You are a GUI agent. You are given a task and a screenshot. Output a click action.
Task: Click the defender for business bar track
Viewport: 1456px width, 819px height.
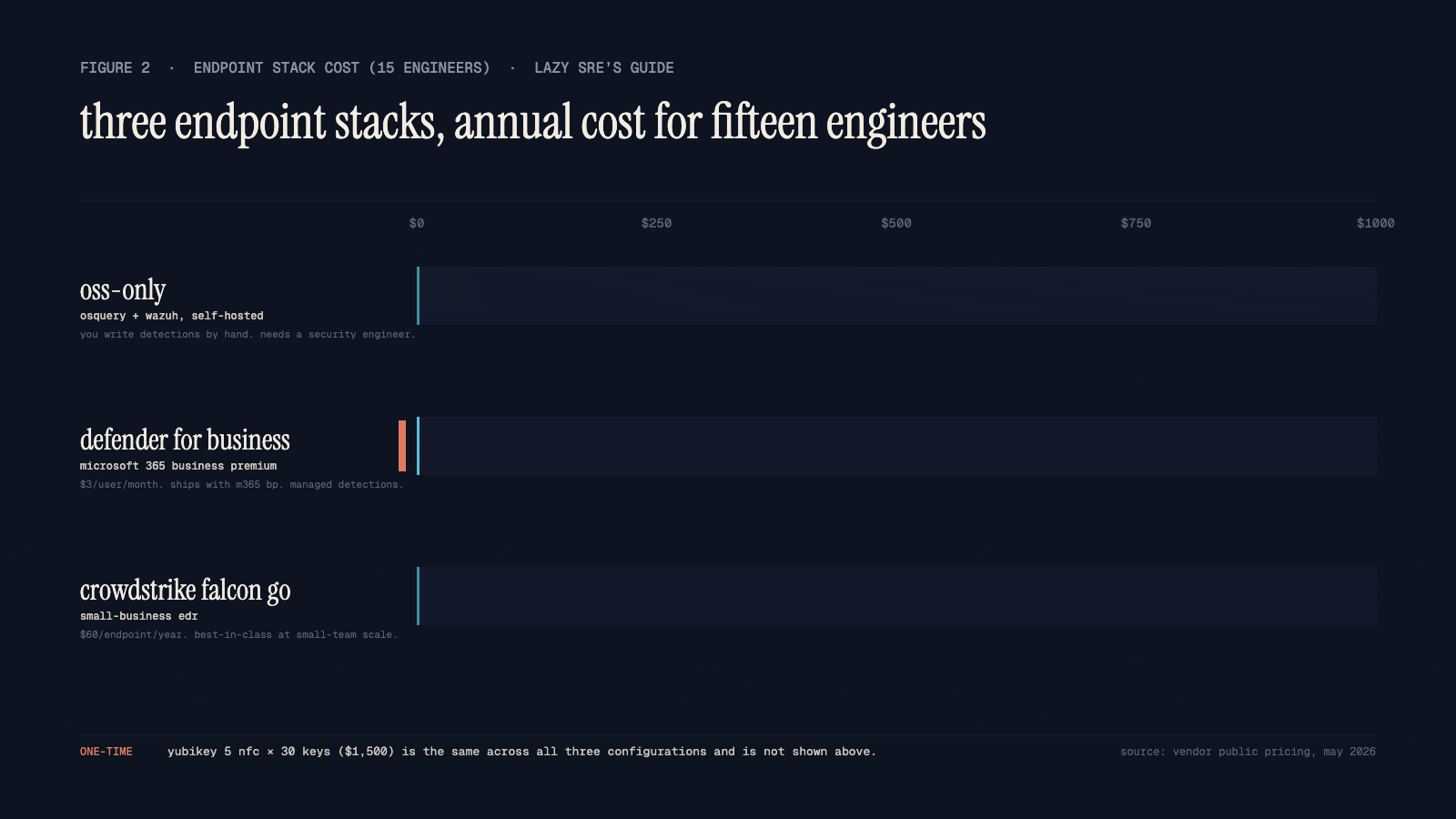896,446
